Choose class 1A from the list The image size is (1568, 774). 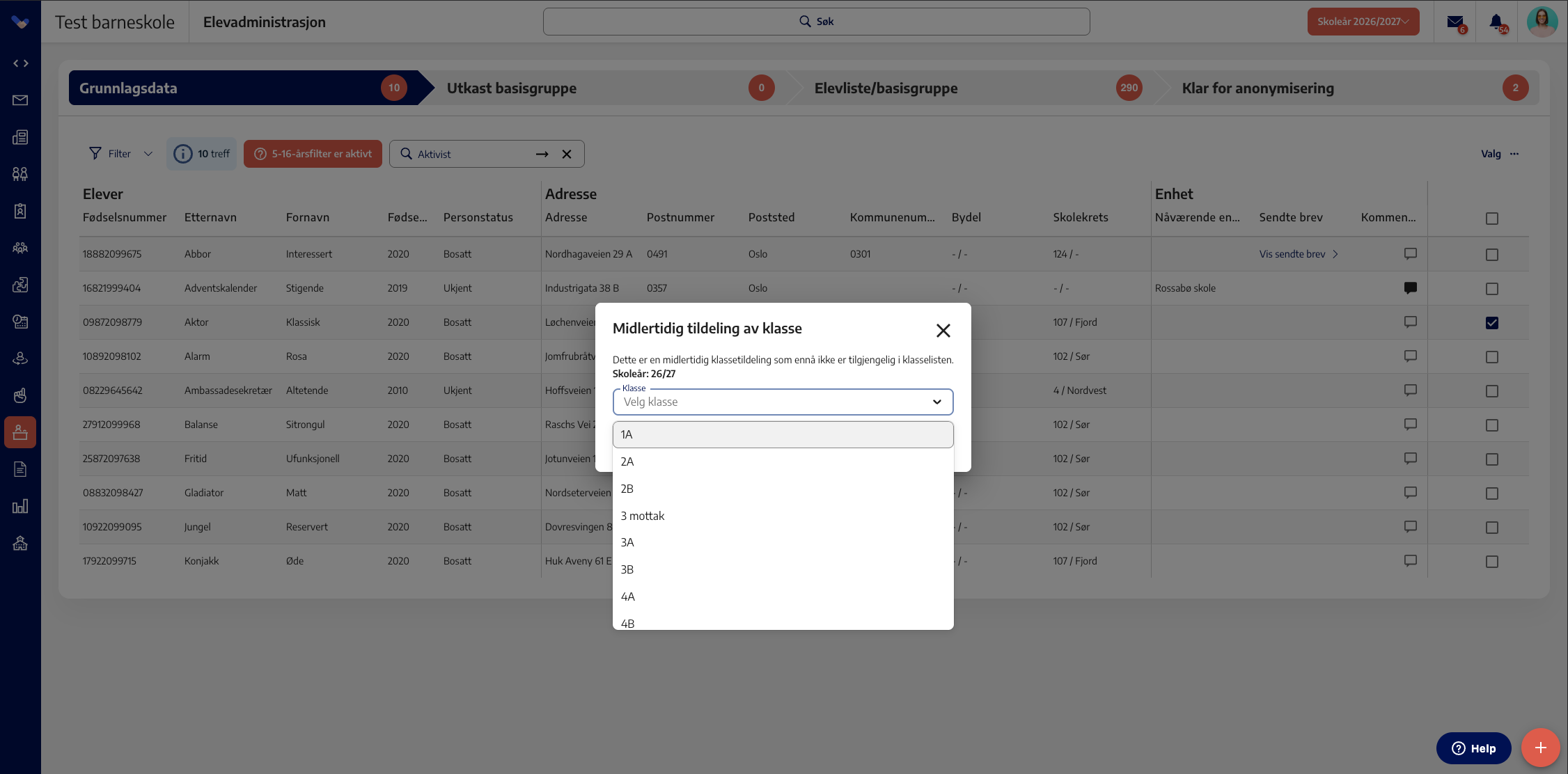783,435
